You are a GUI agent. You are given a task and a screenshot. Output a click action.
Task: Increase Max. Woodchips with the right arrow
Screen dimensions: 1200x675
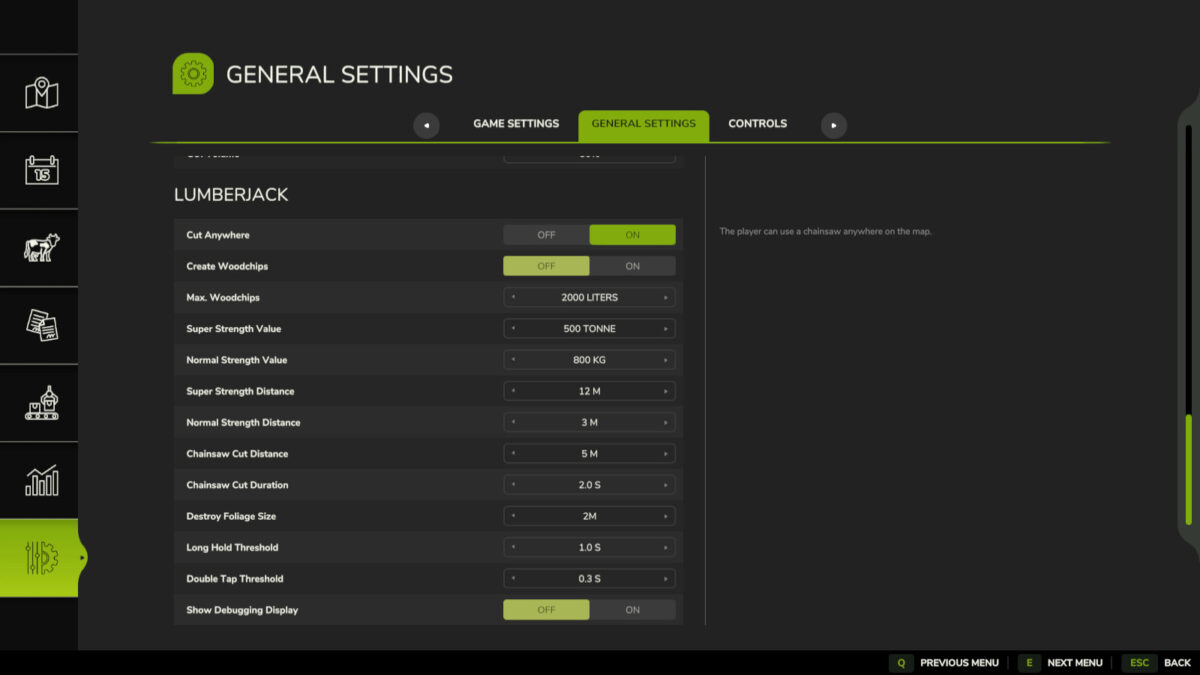coord(668,297)
